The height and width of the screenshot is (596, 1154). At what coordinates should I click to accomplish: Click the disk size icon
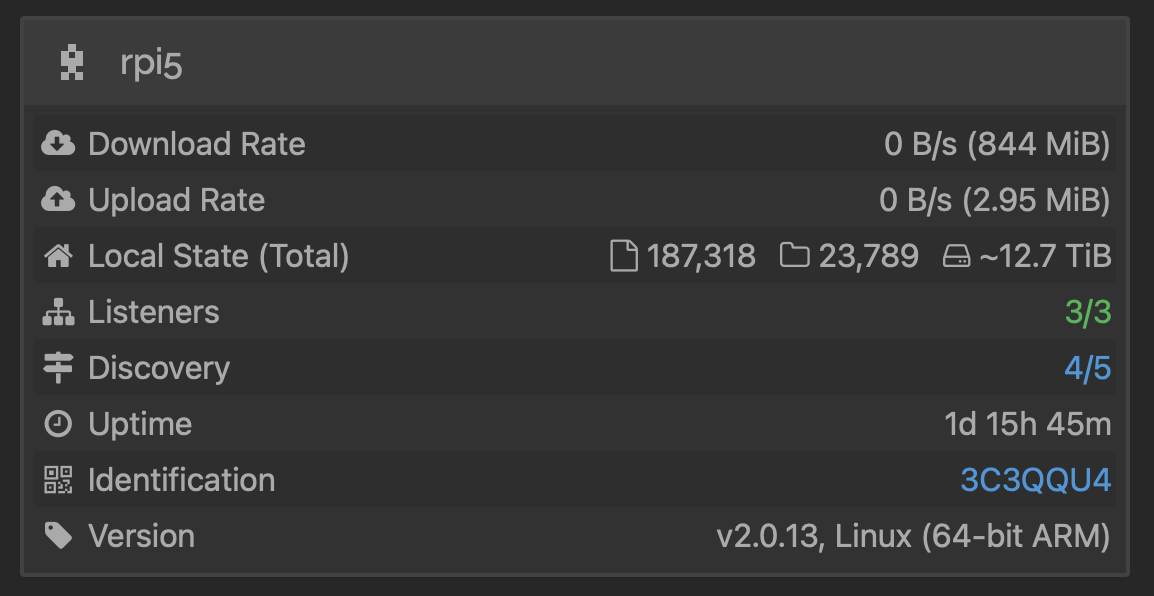[x=957, y=256]
